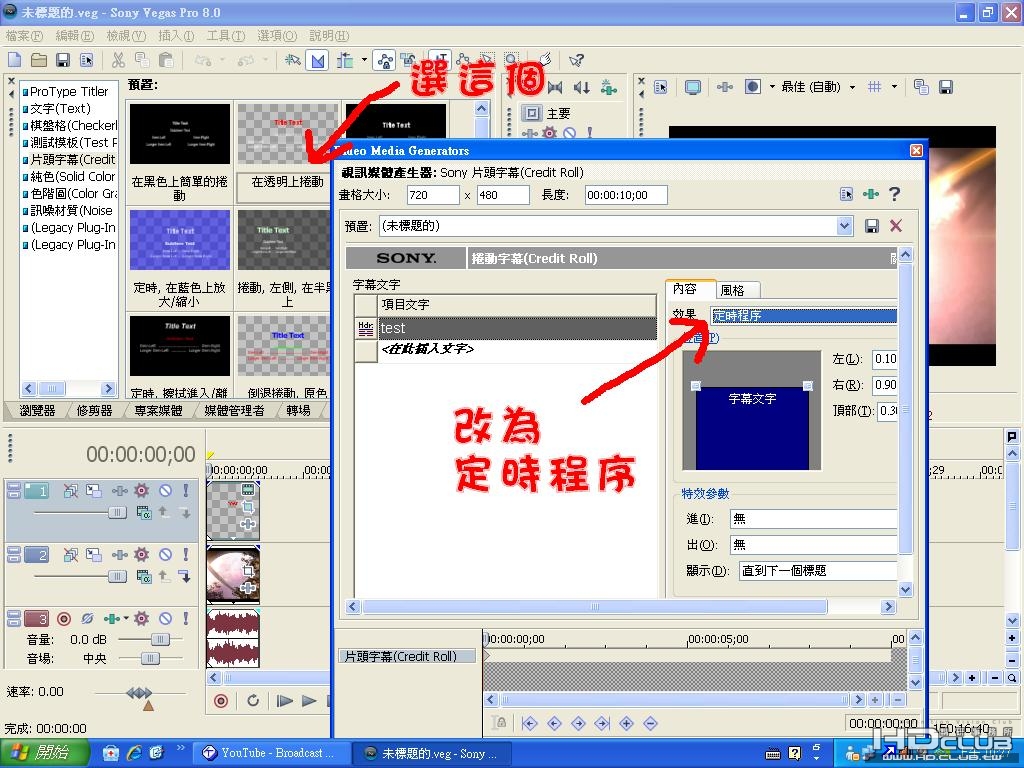Adjust the 音場 pan slider on track 3
The height and width of the screenshot is (768, 1024).
[x=150, y=658]
